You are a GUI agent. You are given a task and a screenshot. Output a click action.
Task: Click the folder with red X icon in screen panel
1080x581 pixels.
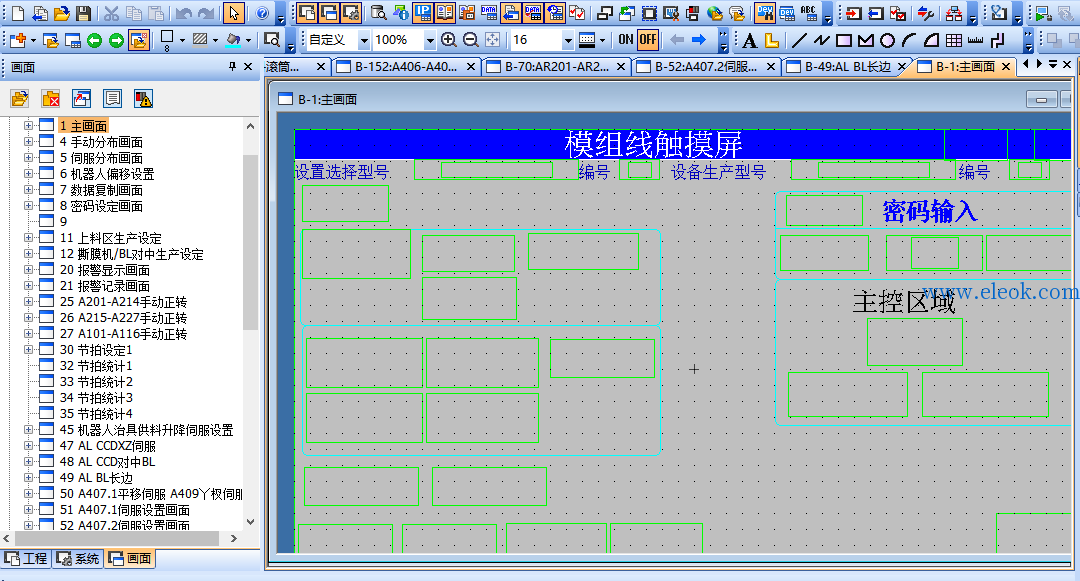50,98
